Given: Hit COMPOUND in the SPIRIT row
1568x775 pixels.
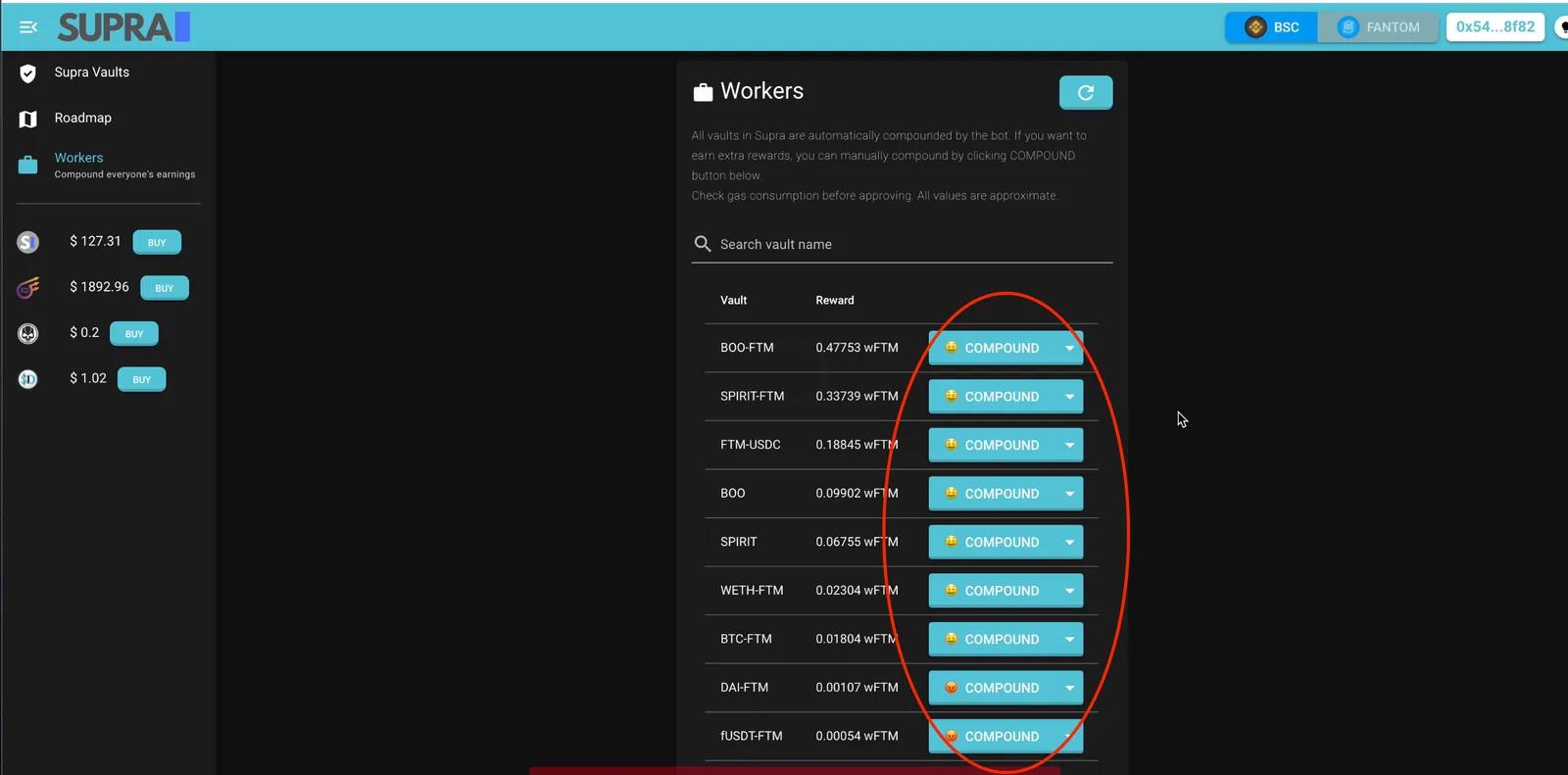Looking at the screenshot, I should (992, 542).
